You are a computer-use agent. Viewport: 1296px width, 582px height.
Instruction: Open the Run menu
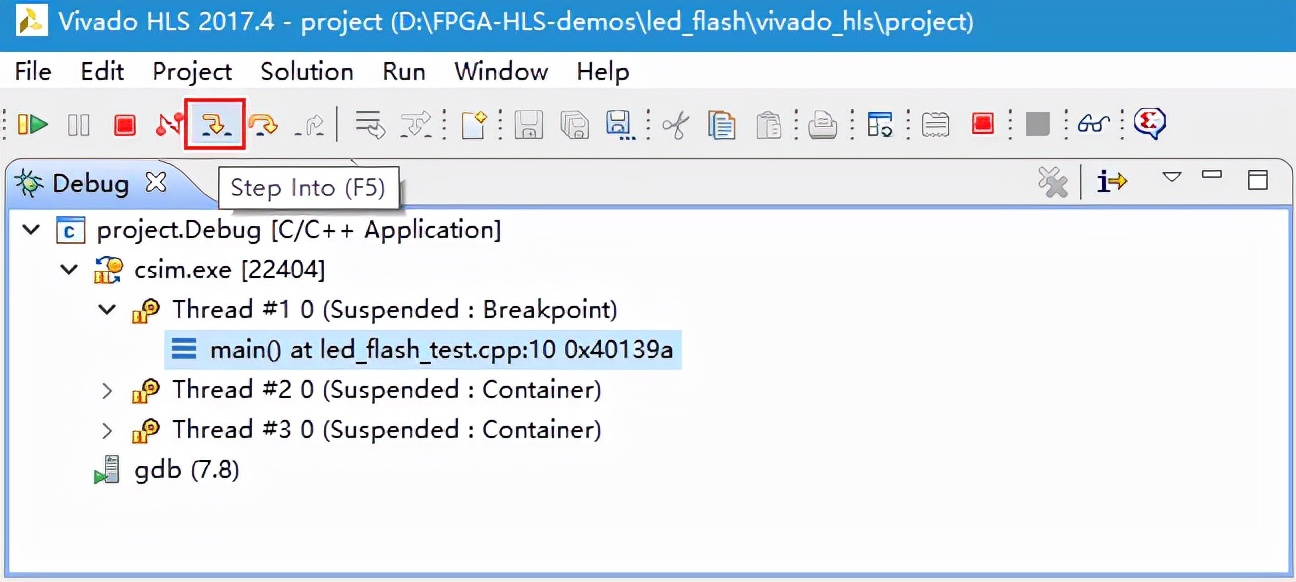(x=404, y=72)
